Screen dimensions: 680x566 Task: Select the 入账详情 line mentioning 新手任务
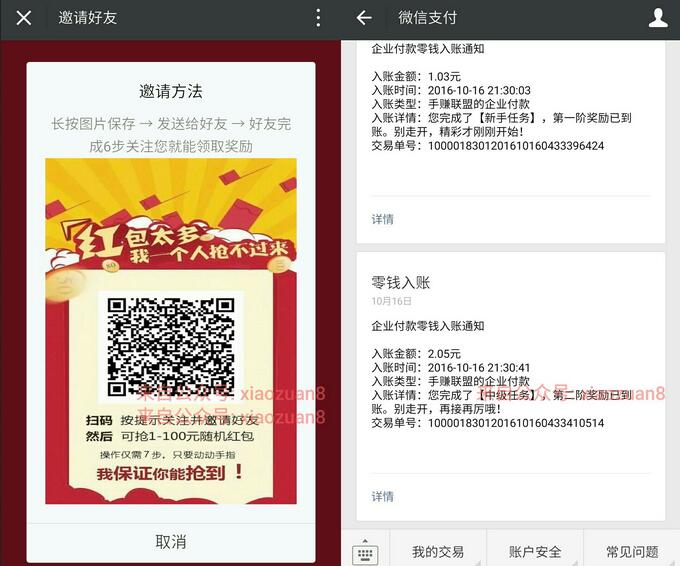tap(501, 124)
